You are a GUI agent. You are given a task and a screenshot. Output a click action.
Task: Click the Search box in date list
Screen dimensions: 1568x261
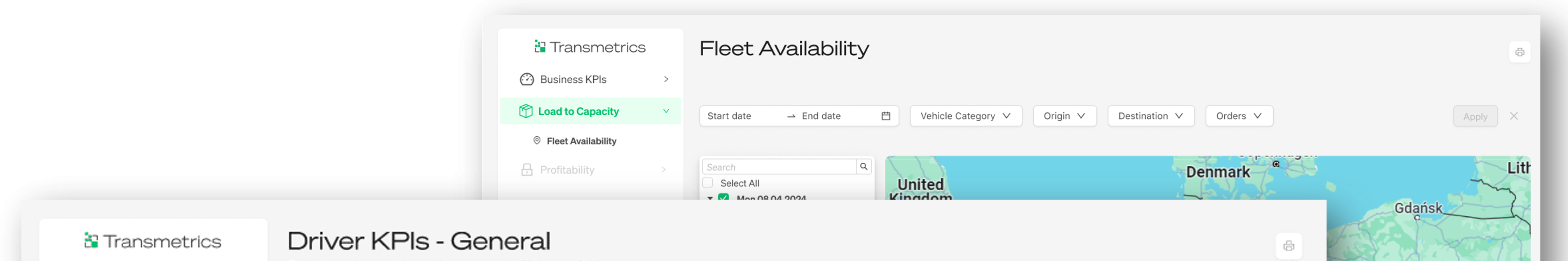[779, 167]
